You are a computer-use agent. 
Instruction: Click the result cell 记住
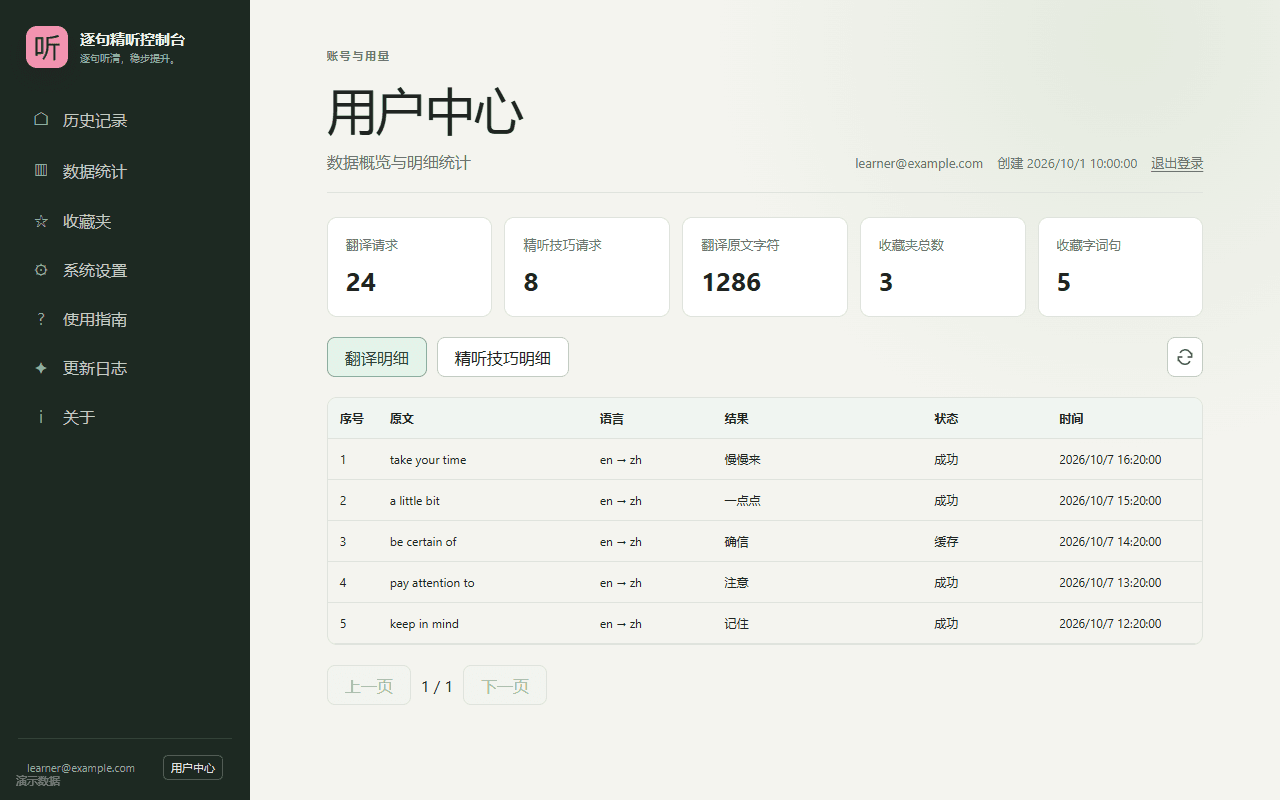pyautogui.click(x=737, y=624)
